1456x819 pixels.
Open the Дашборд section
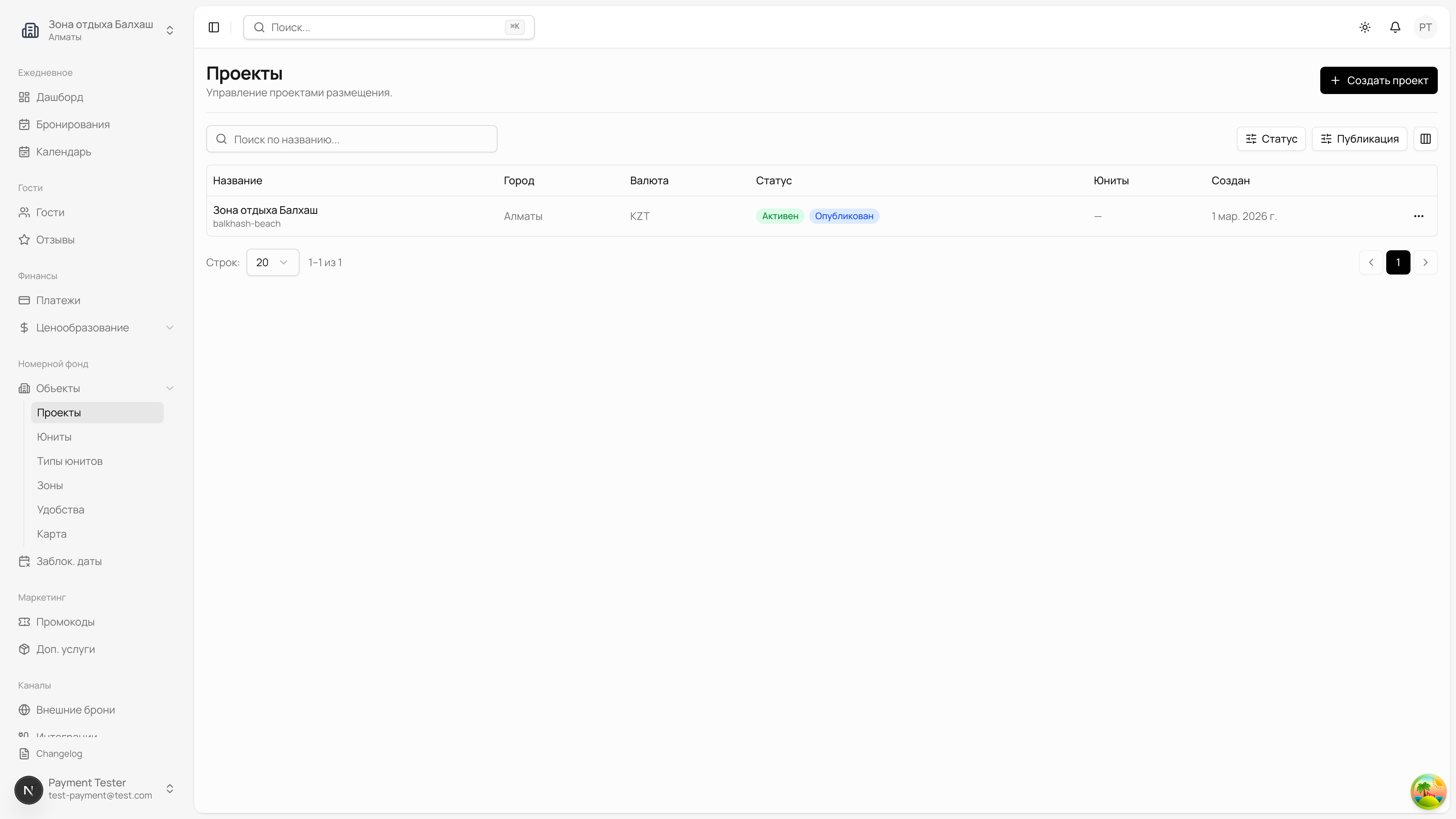click(x=60, y=97)
